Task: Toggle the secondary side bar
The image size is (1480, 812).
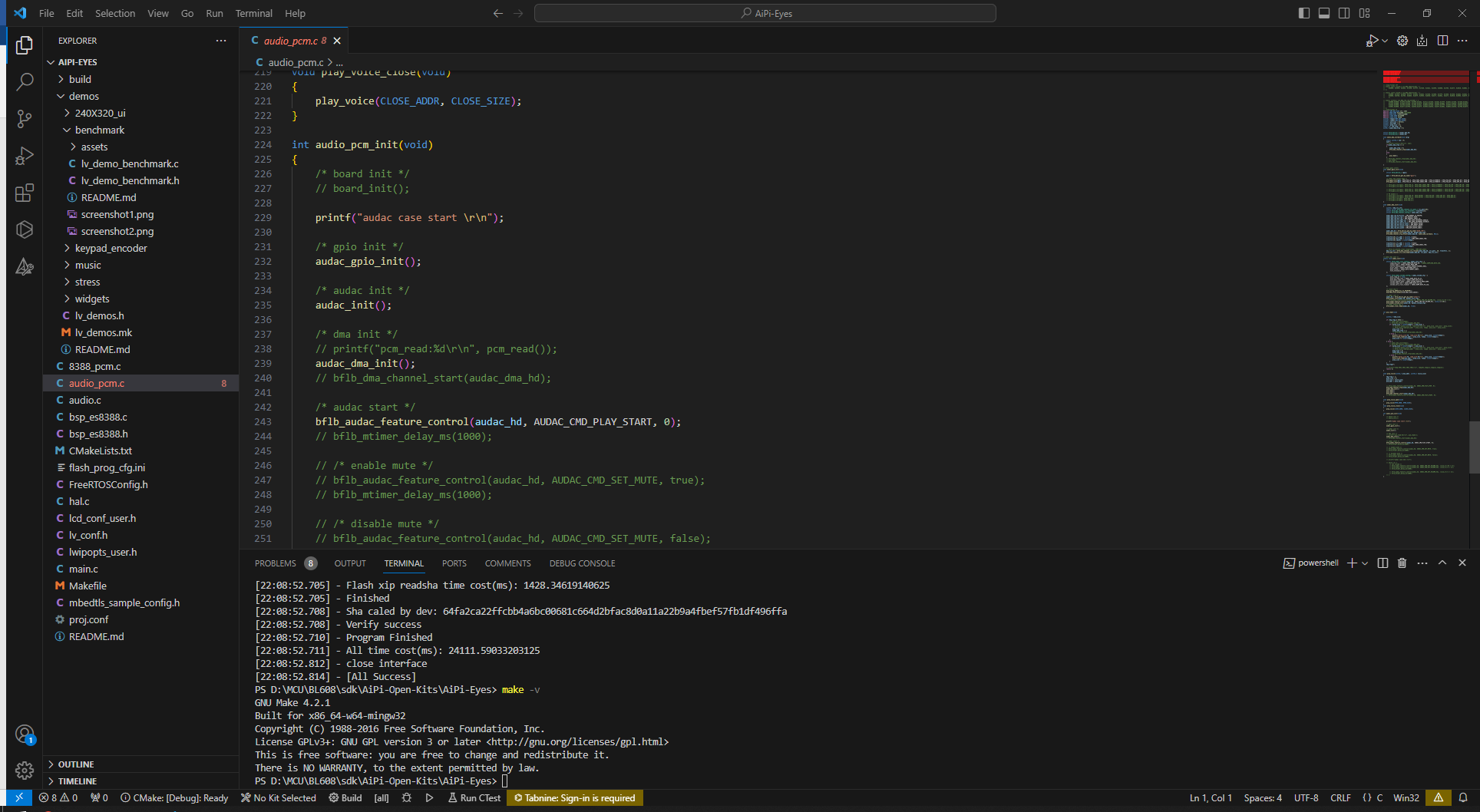Action: pyautogui.click(x=1344, y=13)
